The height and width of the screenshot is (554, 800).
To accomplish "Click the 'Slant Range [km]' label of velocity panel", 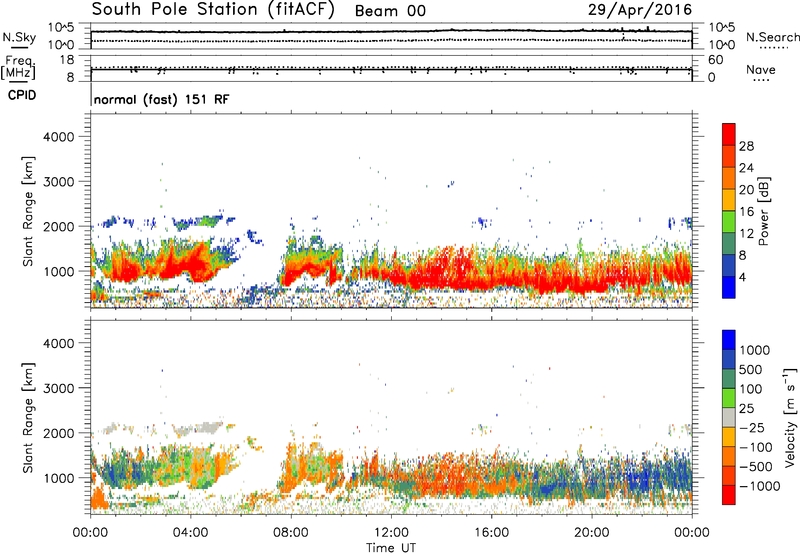I will [x=28, y=418].
